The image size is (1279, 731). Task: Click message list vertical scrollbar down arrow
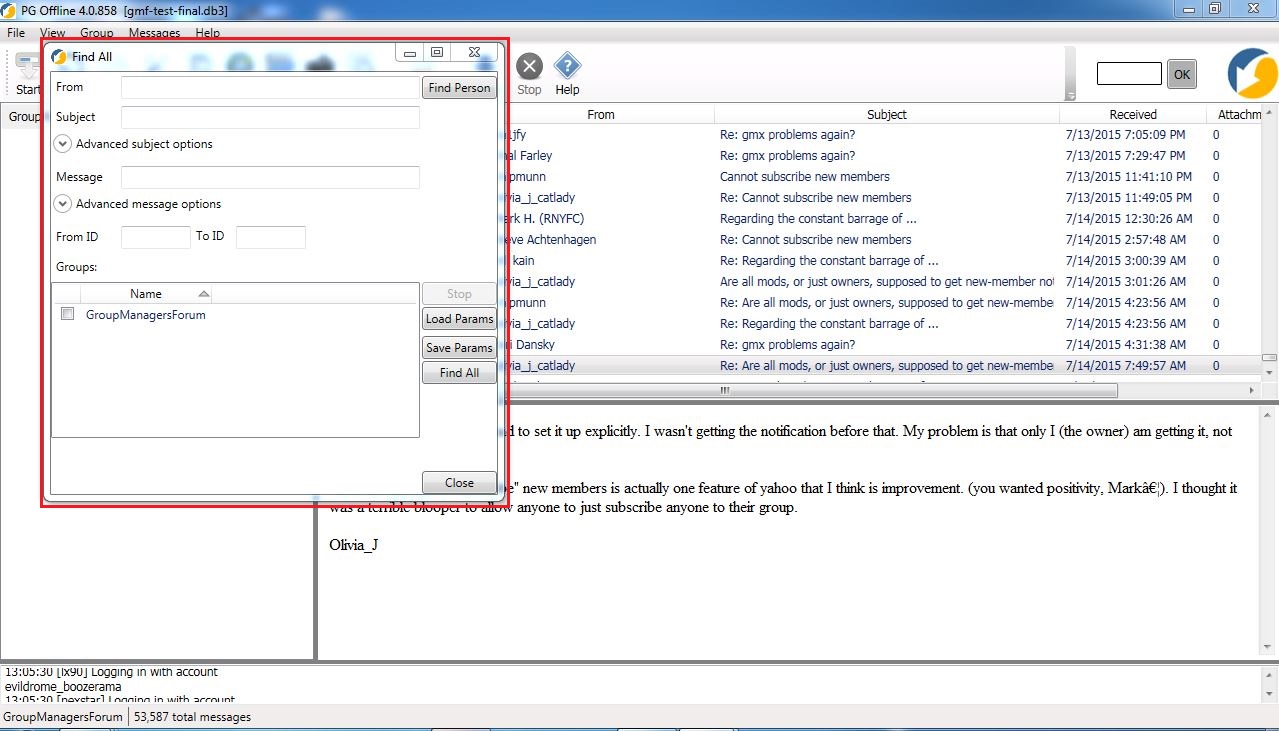[x=1269, y=373]
